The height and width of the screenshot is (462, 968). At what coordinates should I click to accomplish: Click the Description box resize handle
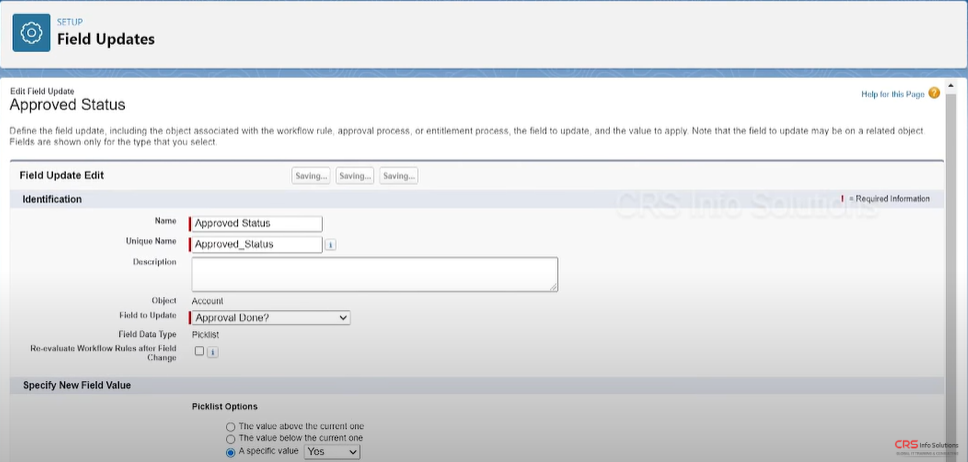pyautogui.click(x=552, y=286)
